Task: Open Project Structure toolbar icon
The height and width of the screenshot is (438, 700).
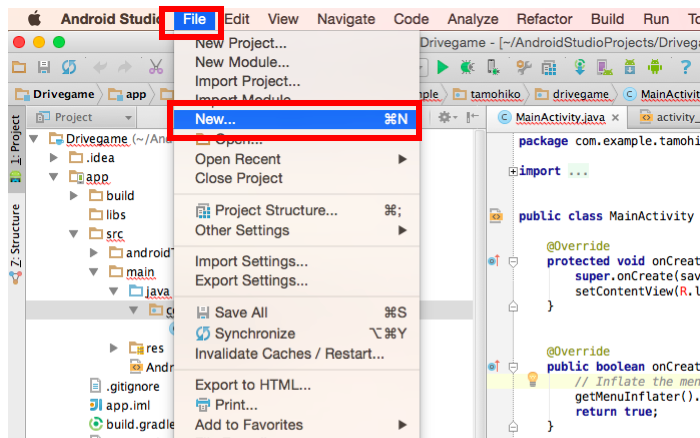Action: tap(549, 68)
